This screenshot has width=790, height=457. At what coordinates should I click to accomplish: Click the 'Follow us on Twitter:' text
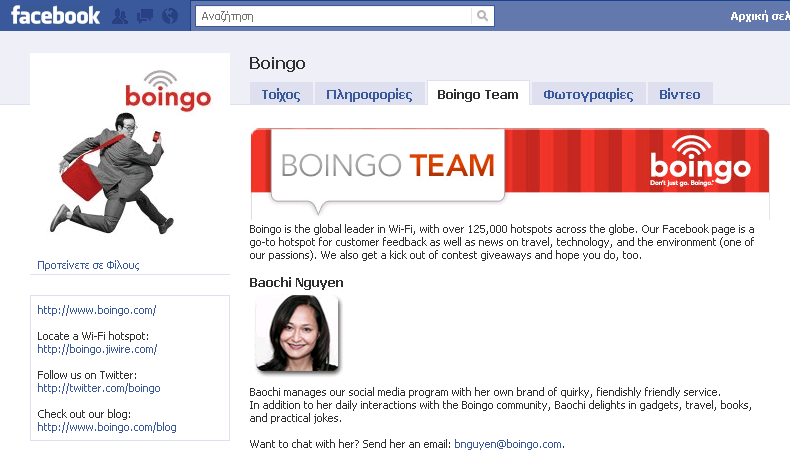coord(87,375)
